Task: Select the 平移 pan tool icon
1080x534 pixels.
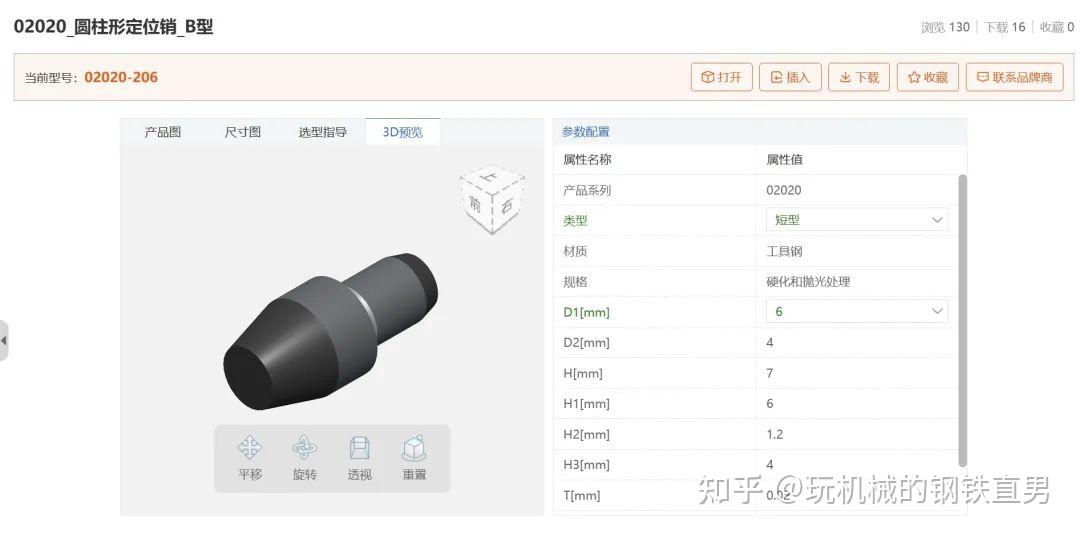Action: click(x=249, y=449)
